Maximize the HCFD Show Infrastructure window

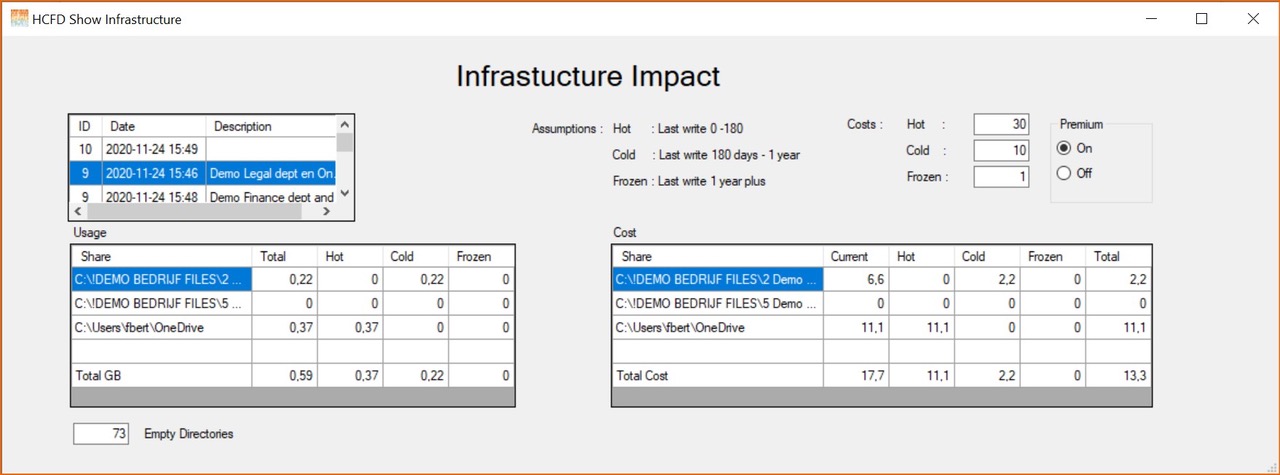click(x=1202, y=19)
